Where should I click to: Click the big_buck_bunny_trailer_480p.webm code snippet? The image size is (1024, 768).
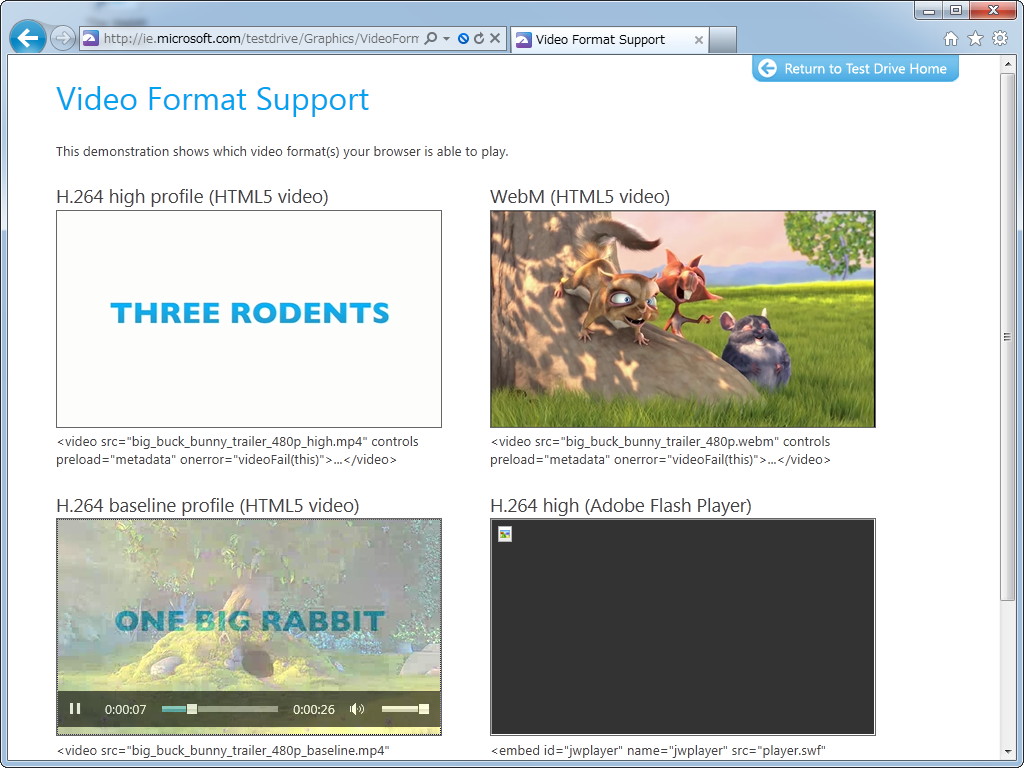pyautogui.click(x=660, y=451)
